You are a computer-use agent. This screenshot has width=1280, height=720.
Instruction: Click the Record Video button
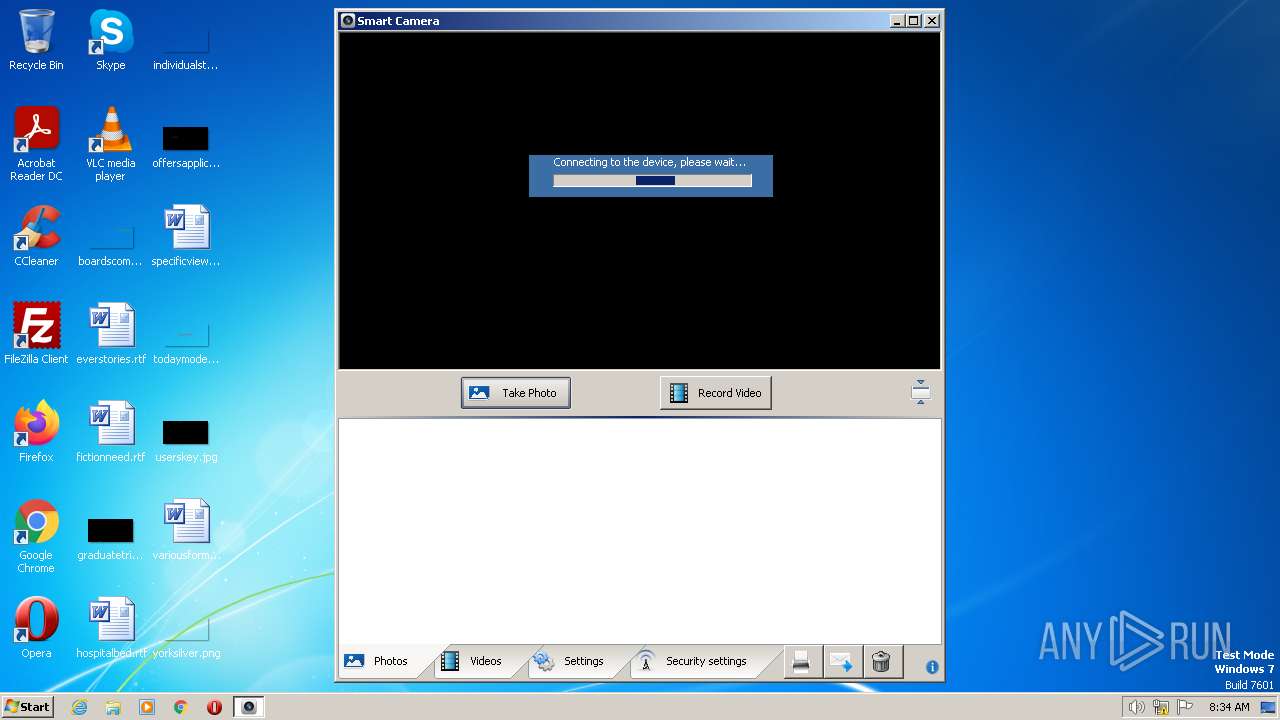coord(716,393)
